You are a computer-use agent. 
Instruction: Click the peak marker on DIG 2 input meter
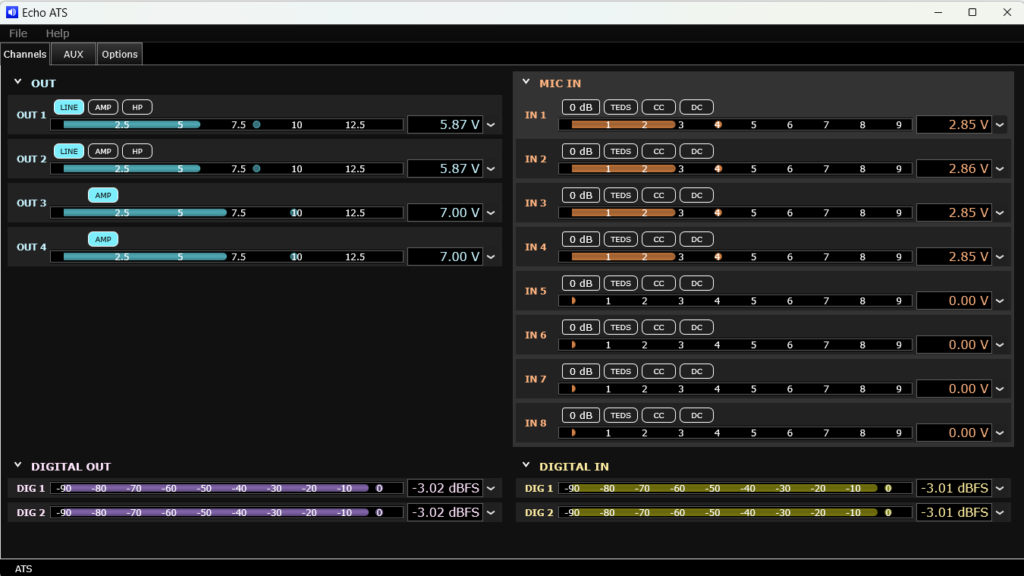pyautogui.click(x=888, y=512)
